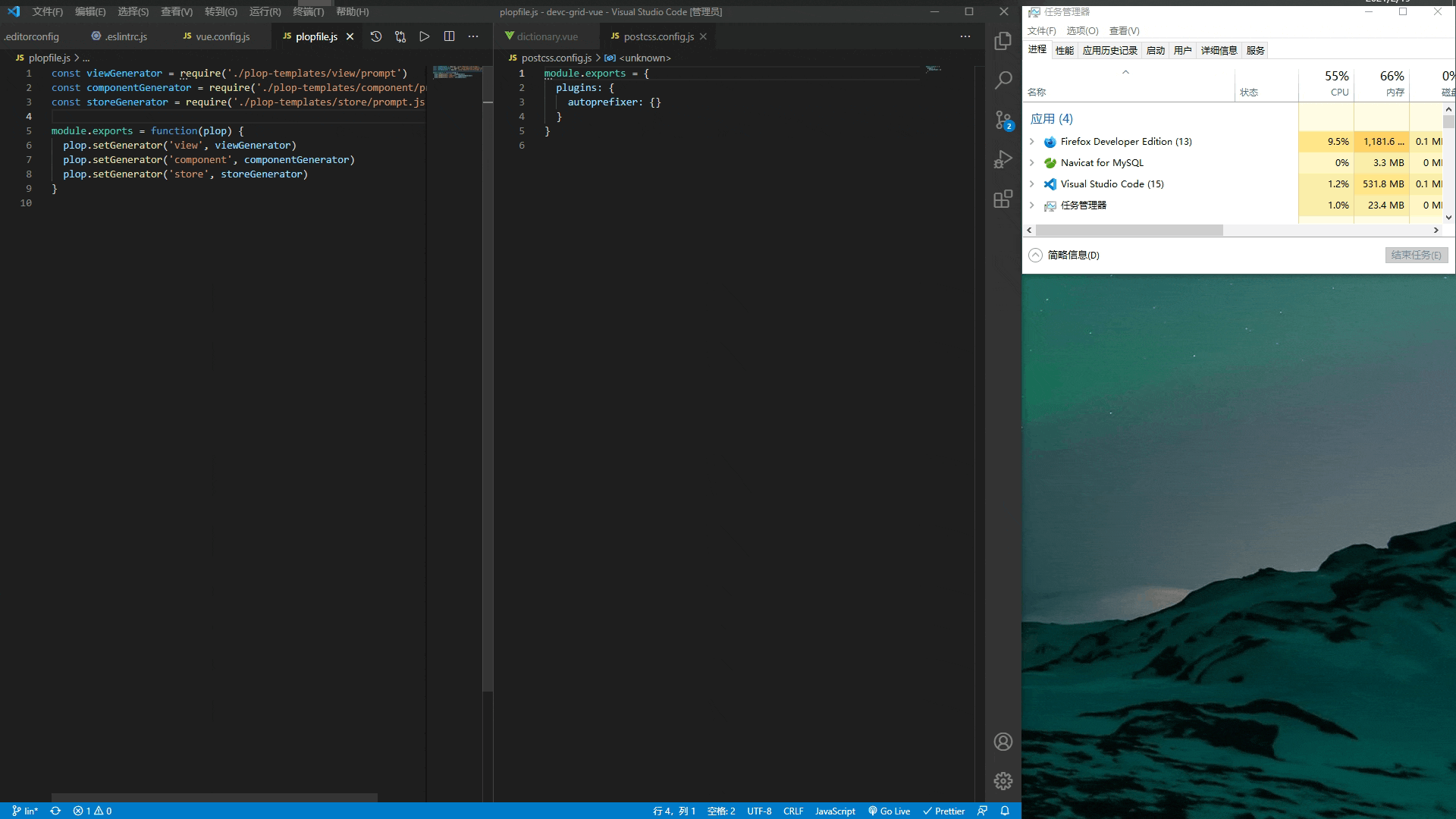Open the Search view in VS Code
The image size is (1456, 819).
[1003, 80]
